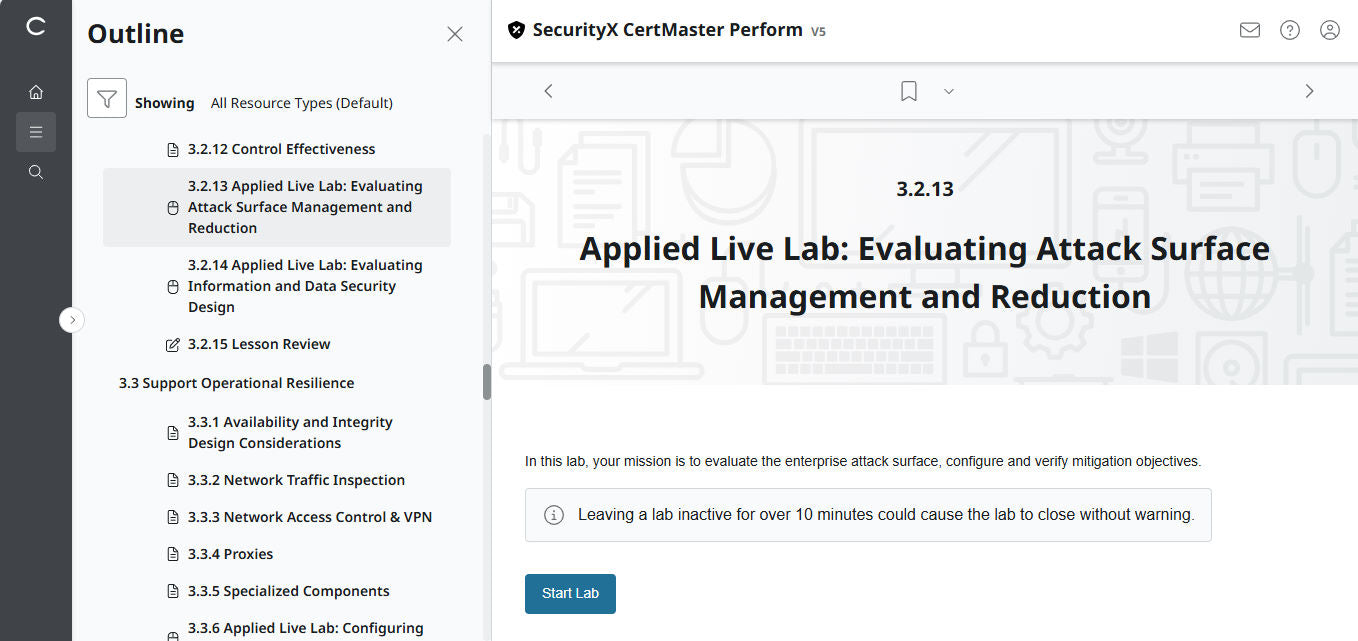1358x641 pixels.
Task: Open Help via the question mark icon
Action: tap(1289, 30)
